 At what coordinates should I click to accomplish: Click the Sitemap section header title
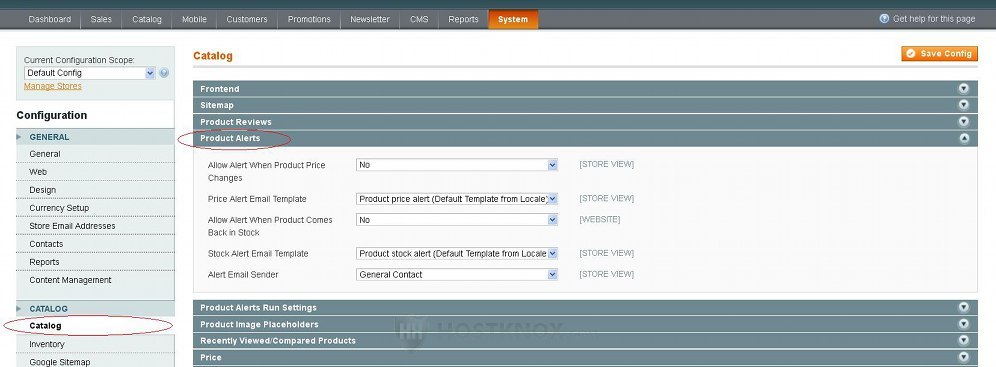(217, 105)
